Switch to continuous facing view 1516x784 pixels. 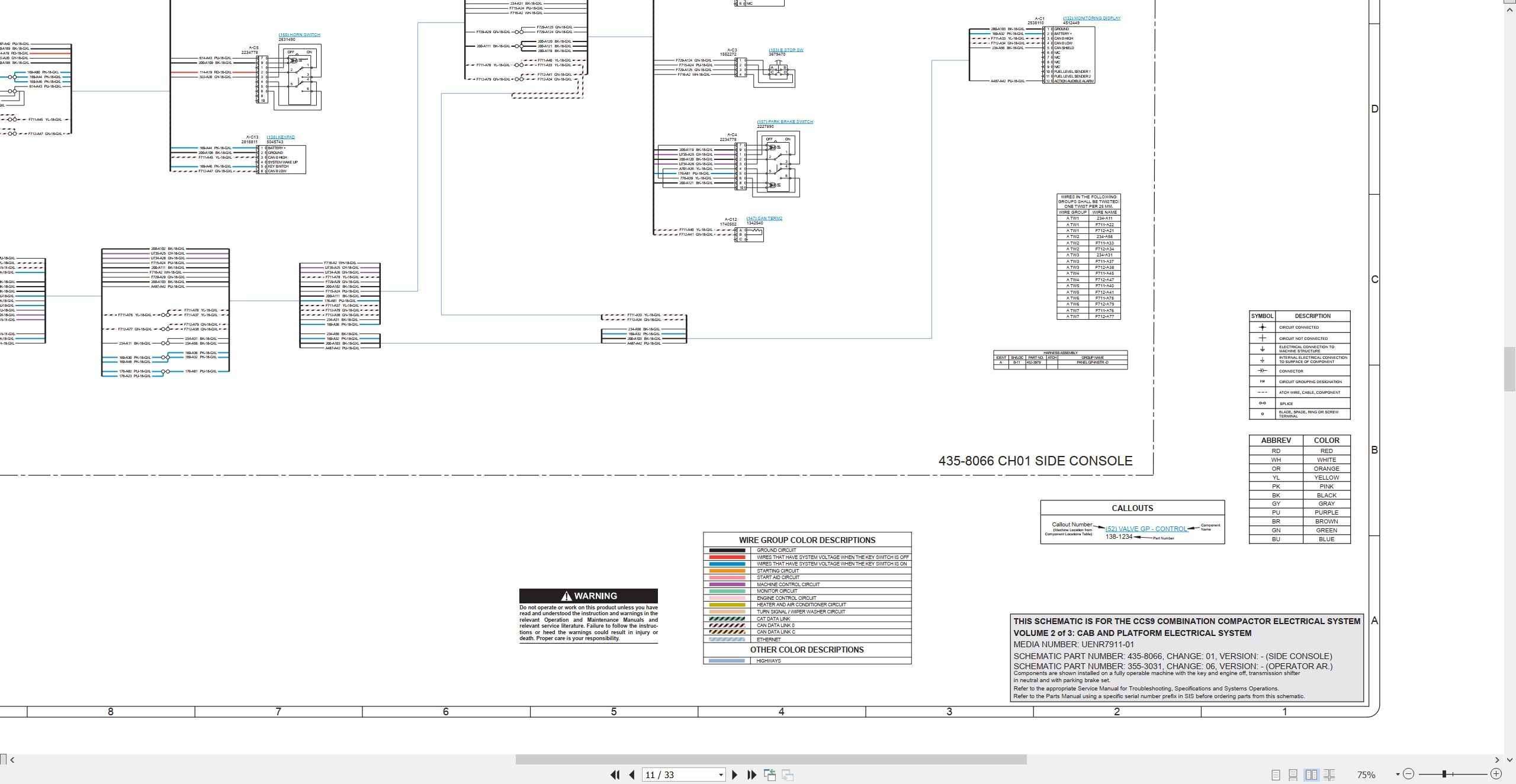pos(1329,775)
